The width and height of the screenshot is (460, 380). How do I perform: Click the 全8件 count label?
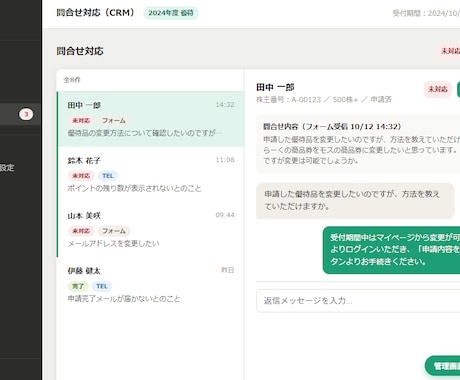point(72,80)
